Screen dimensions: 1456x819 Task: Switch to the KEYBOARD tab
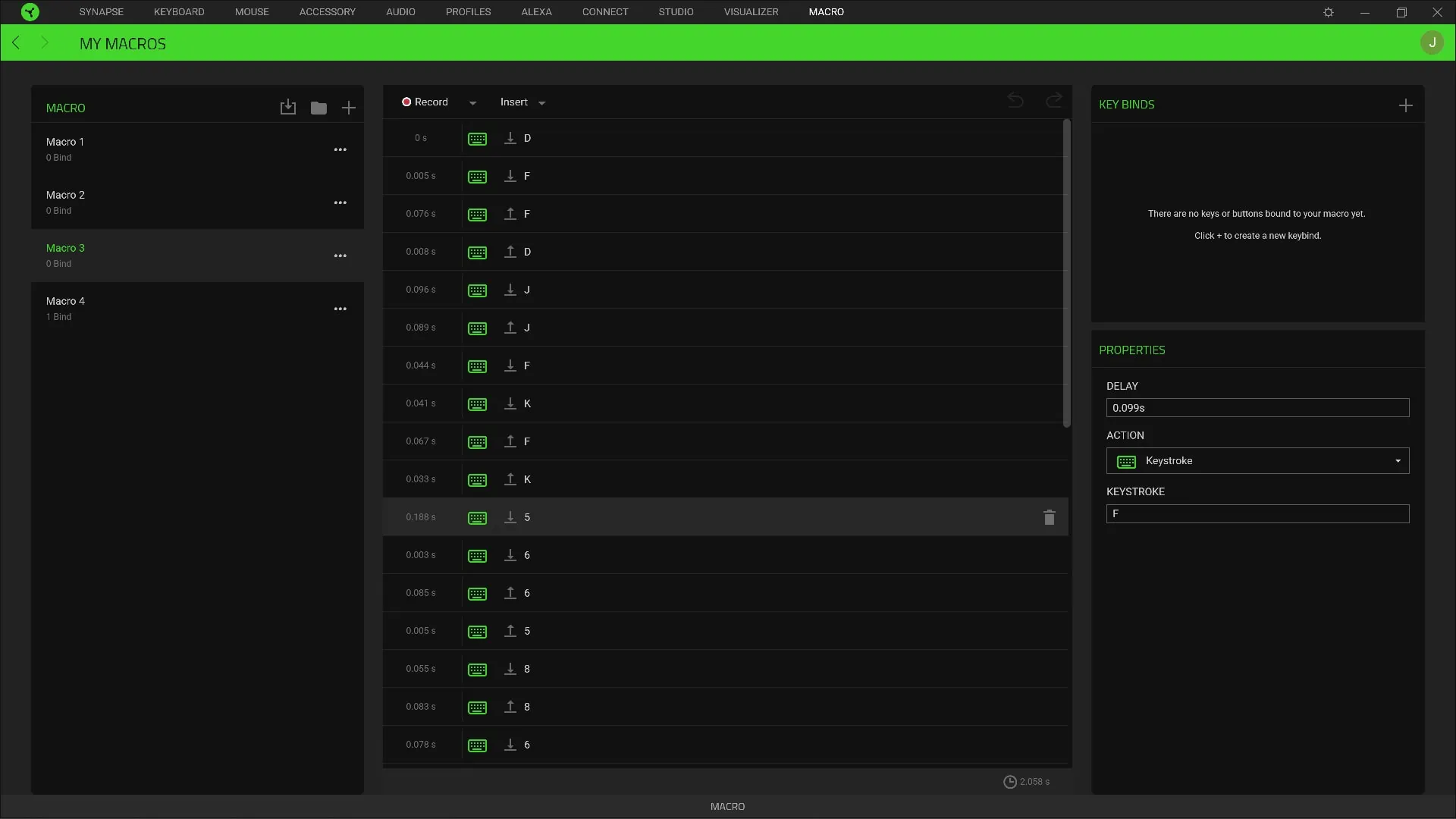coord(178,11)
